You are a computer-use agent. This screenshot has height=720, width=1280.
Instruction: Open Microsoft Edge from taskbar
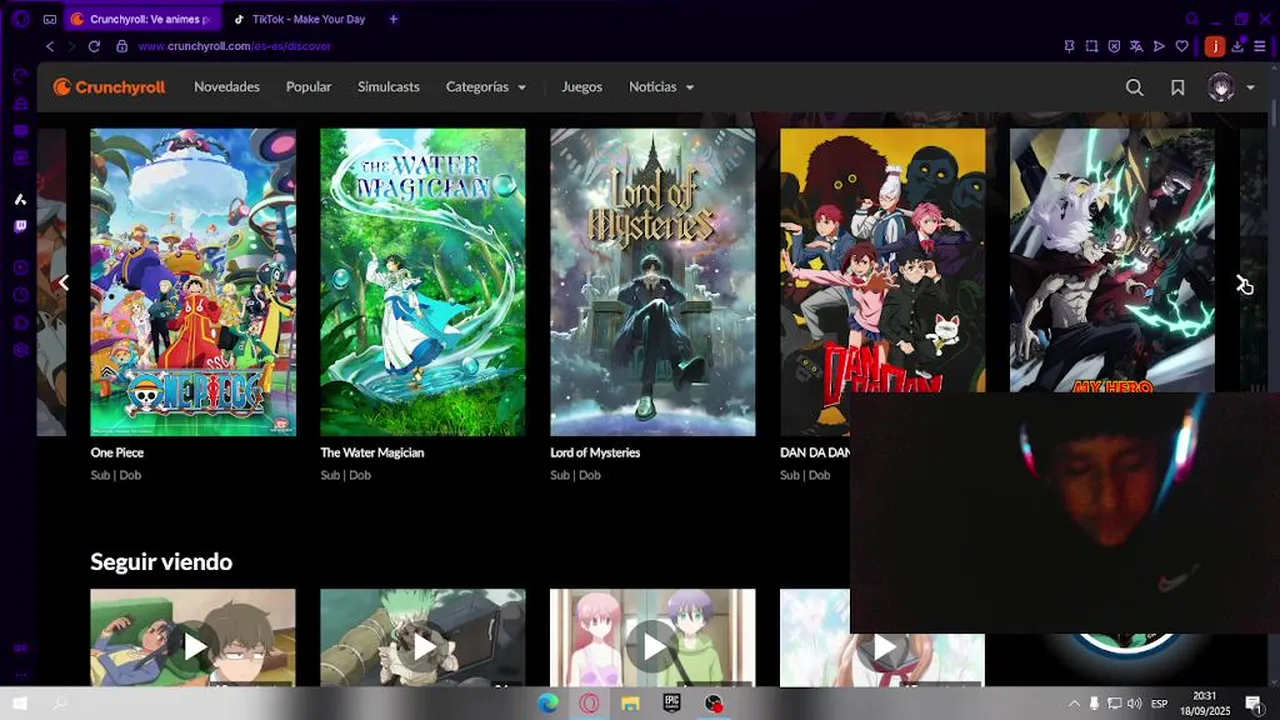pyautogui.click(x=548, y=704)
